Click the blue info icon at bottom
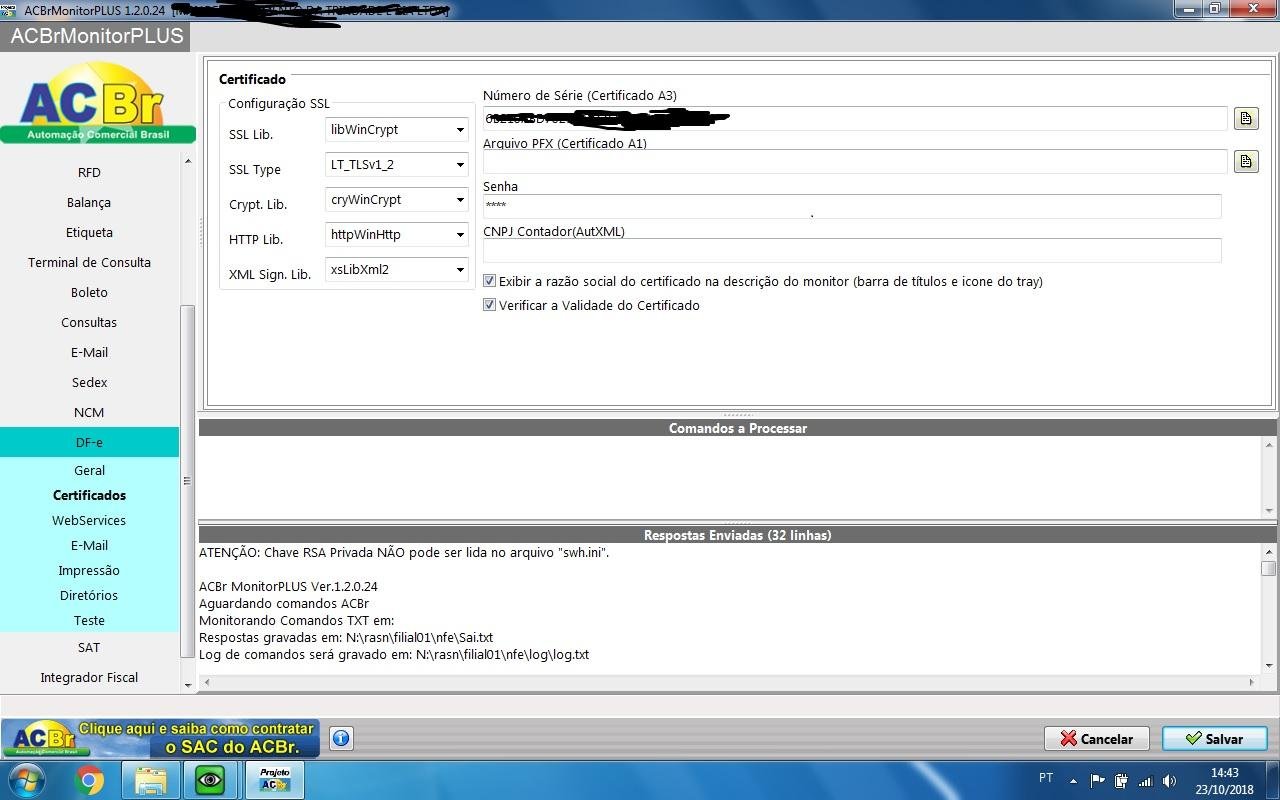The width and height of the screenshot is (1280, 800). (x=341, y=738)
